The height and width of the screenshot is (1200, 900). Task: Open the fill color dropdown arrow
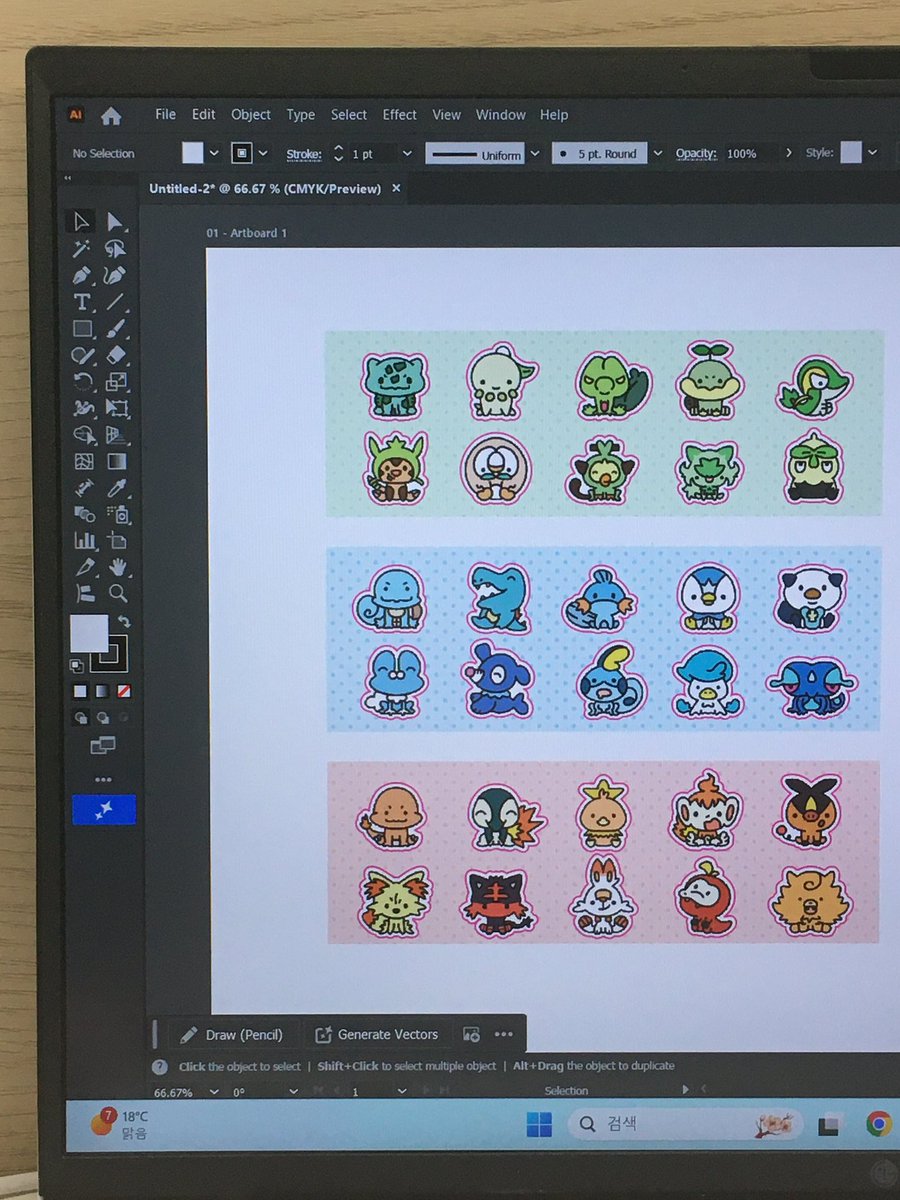coord(214,154)
